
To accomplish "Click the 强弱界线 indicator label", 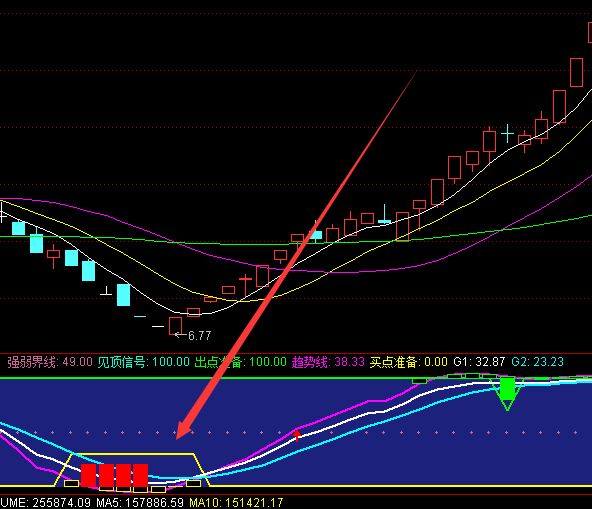I will (x=32, y=362).
